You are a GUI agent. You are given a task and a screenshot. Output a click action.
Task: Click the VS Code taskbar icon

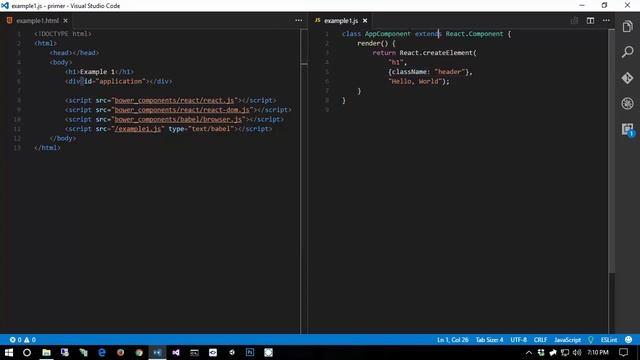tap(157, 352)
